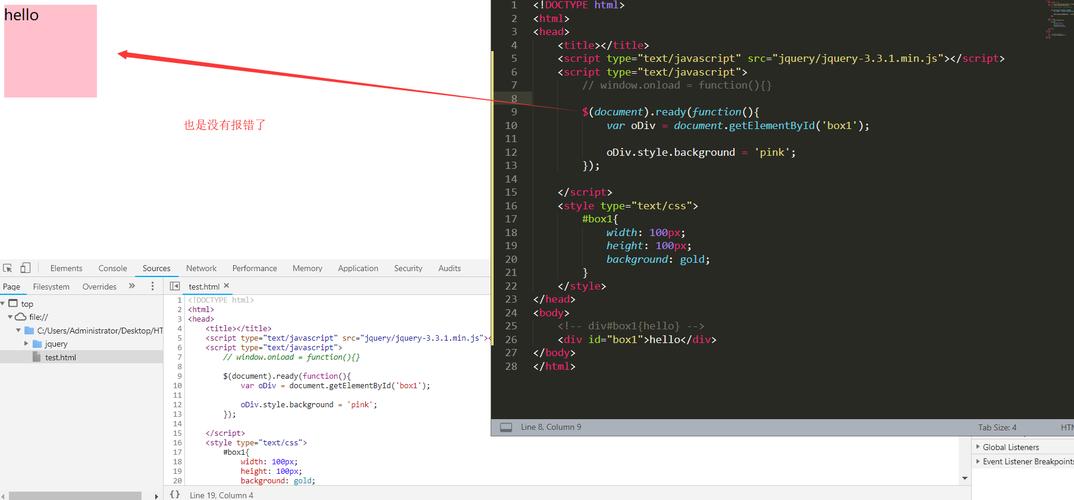Toggle Sublime side bar icon in status bar
This screenshot has height=500, width=1074.
[506, 427]
